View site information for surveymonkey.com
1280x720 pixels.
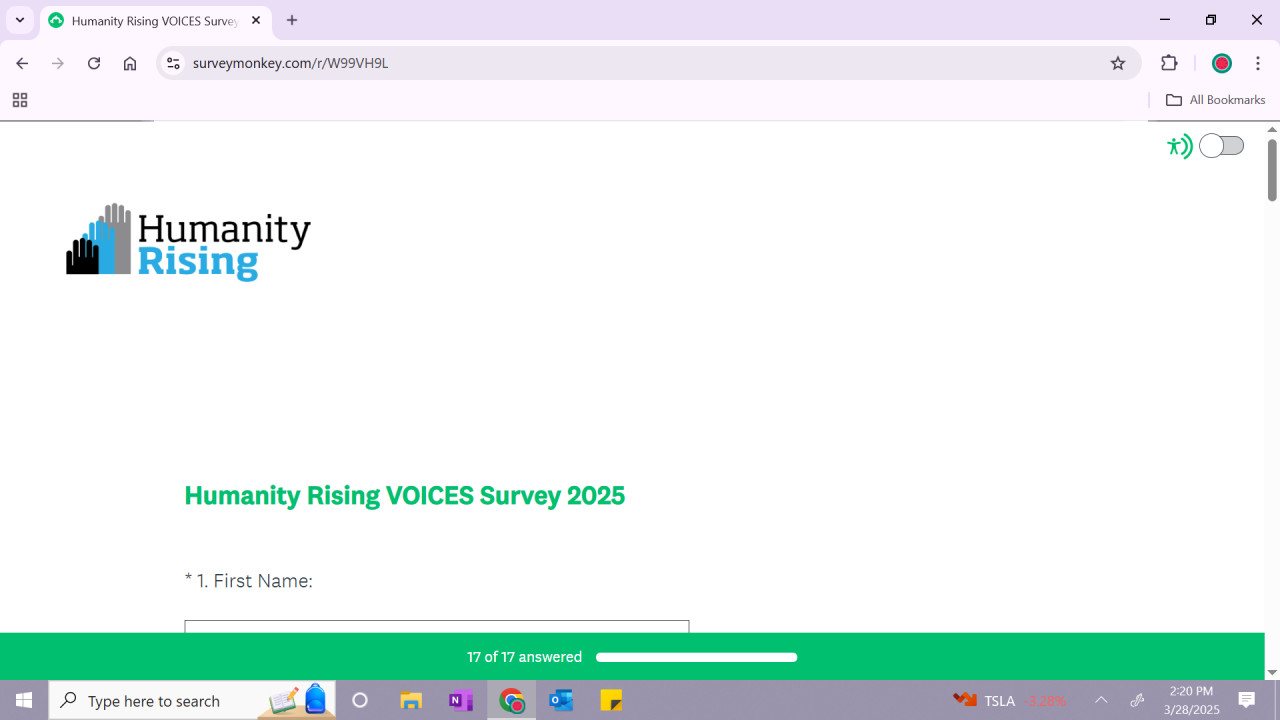point(173,63)
